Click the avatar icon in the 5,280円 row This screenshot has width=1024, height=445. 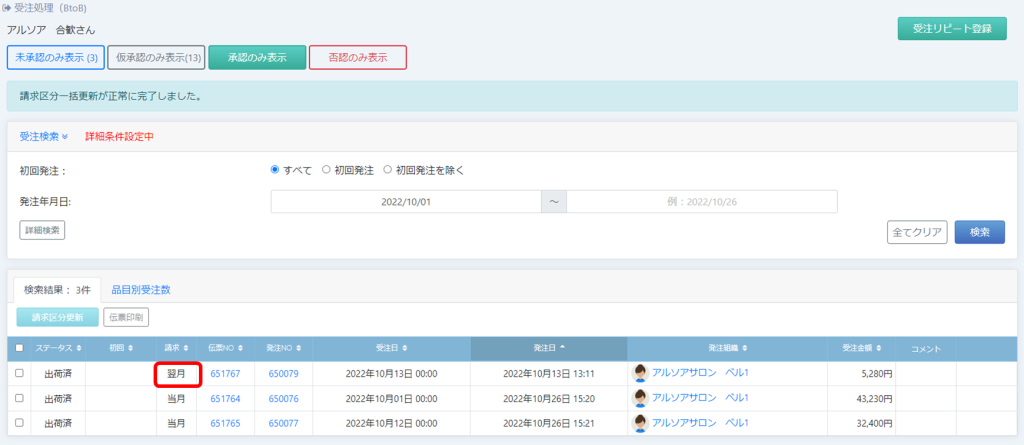click(640, 373)
